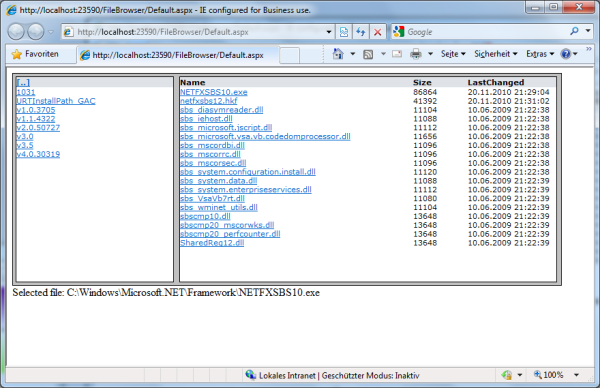Select the FileBrowser Default.aspx tab
The width and height of the screenshot is (600, 388).
coord(178,55)
